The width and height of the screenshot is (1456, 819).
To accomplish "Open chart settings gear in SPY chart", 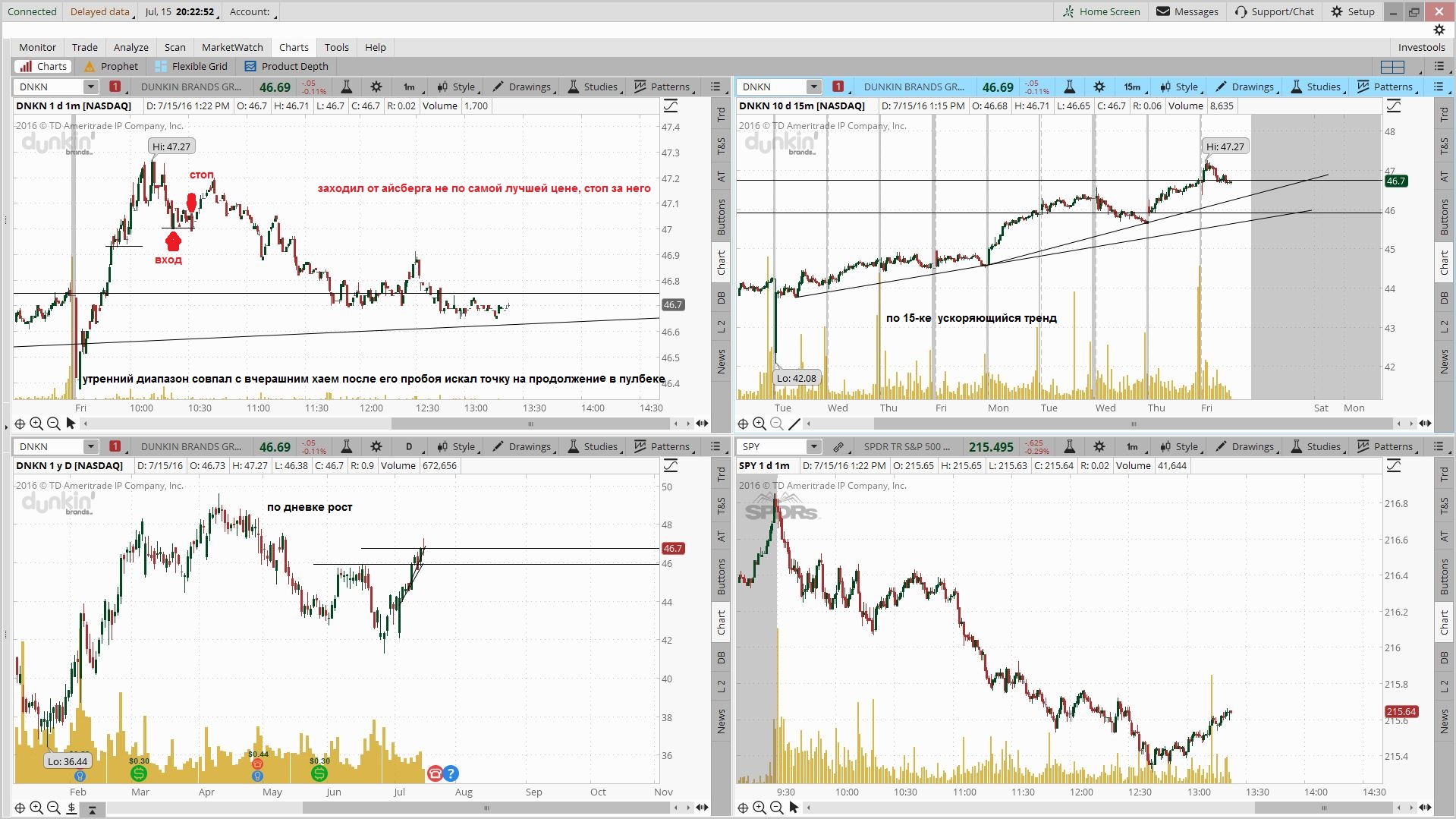I will point(1099,446).
